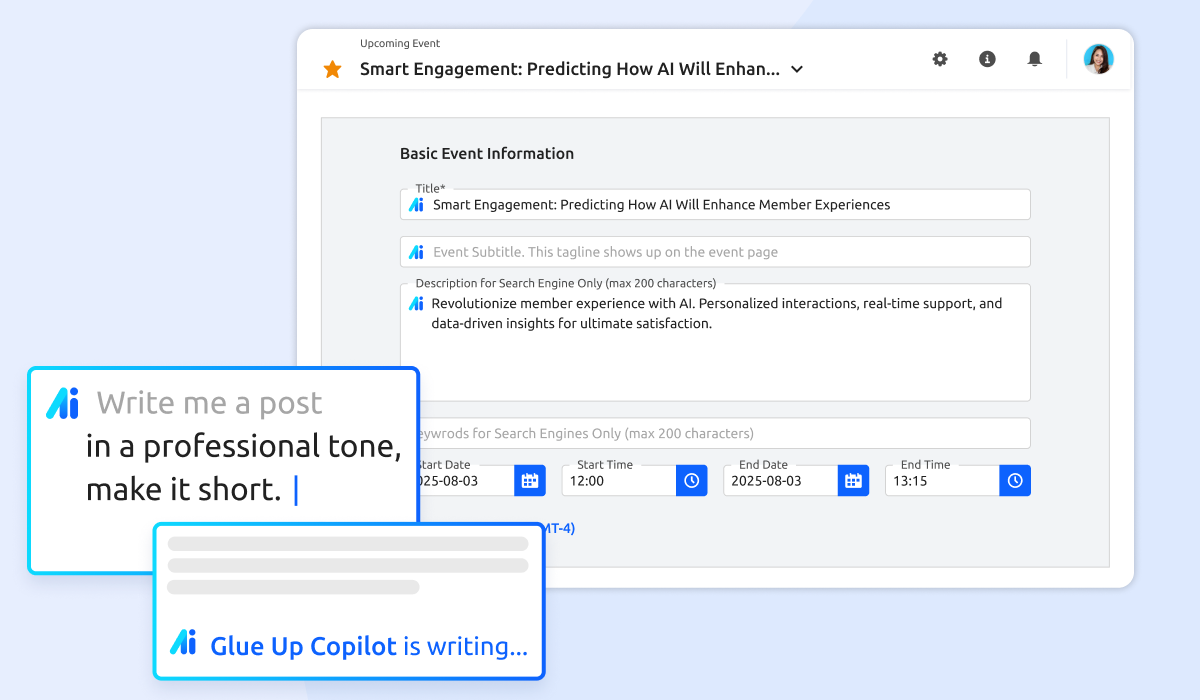Open the Start Date calendar picker
Screen dimensions: 1200x700
pyautogui.click(x=530, y=480)
